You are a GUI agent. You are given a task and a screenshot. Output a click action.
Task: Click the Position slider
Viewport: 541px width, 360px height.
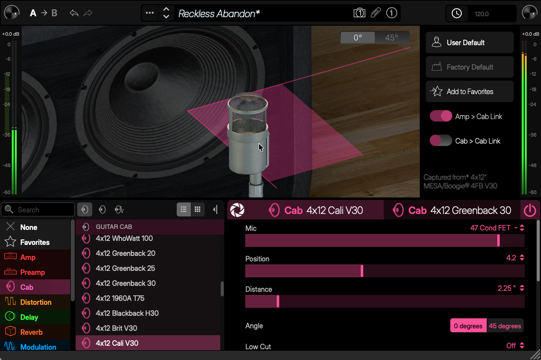point(385,271)
